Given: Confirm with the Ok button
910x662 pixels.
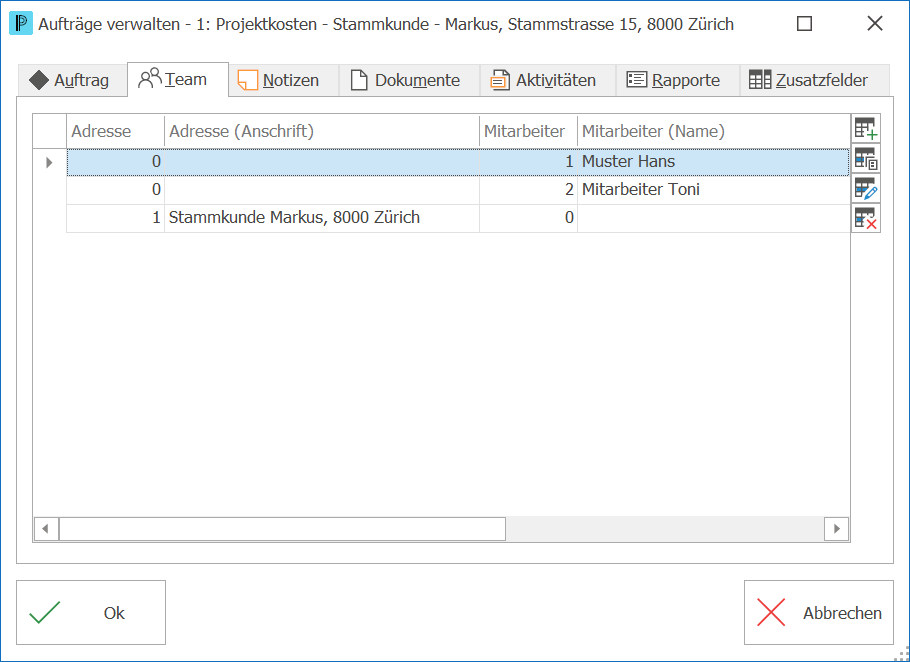Looking at the screenshot, I should pos(91,613).
